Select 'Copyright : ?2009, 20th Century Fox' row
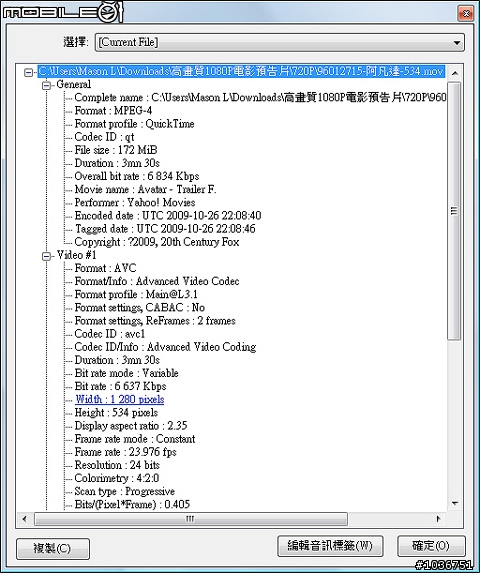The image size is (480, 573). click(157, 242)
